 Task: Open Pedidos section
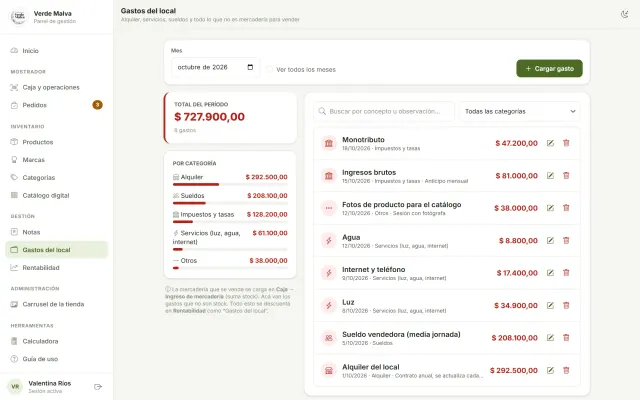(56, 105)
